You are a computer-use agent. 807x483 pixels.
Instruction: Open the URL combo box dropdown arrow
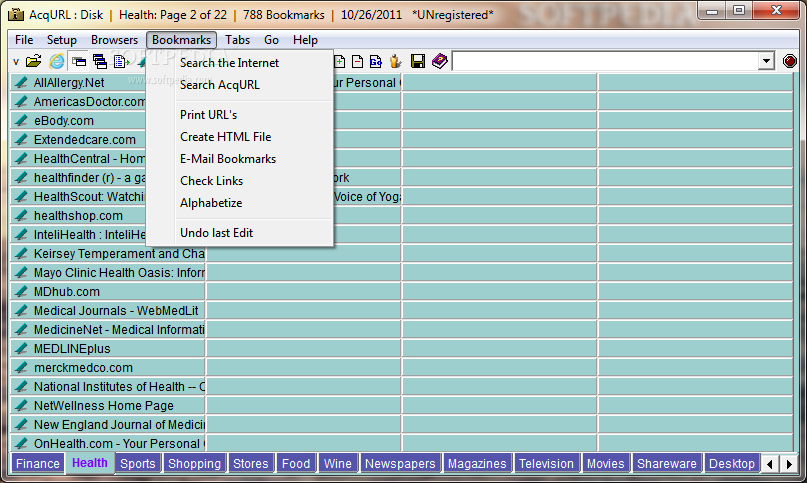[766, 61]
